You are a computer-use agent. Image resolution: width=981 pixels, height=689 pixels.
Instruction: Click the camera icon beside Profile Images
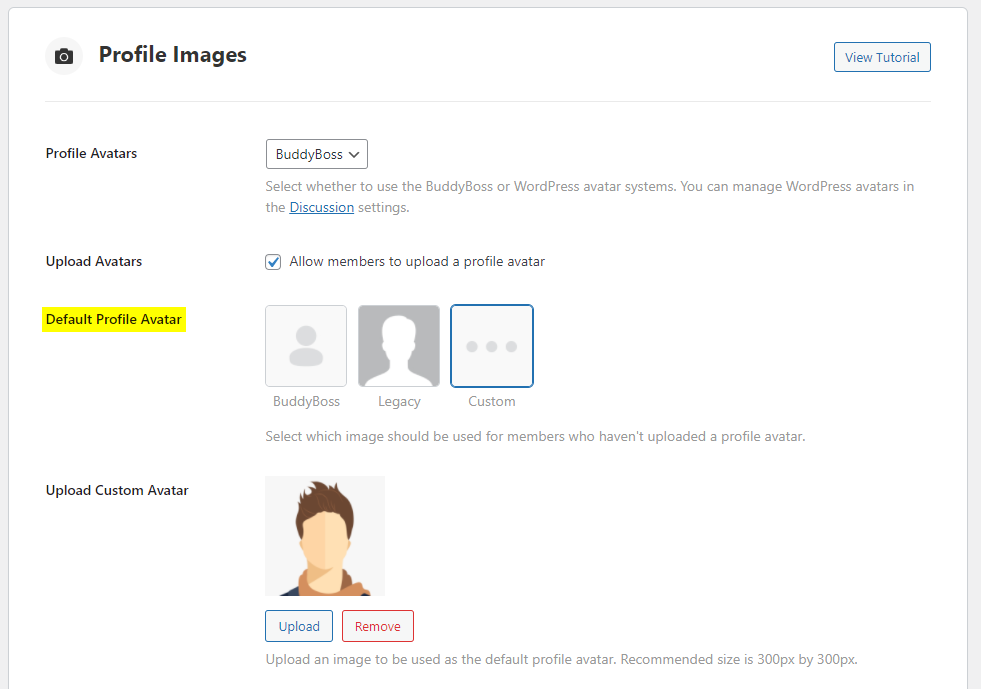[x=64, y=56]
